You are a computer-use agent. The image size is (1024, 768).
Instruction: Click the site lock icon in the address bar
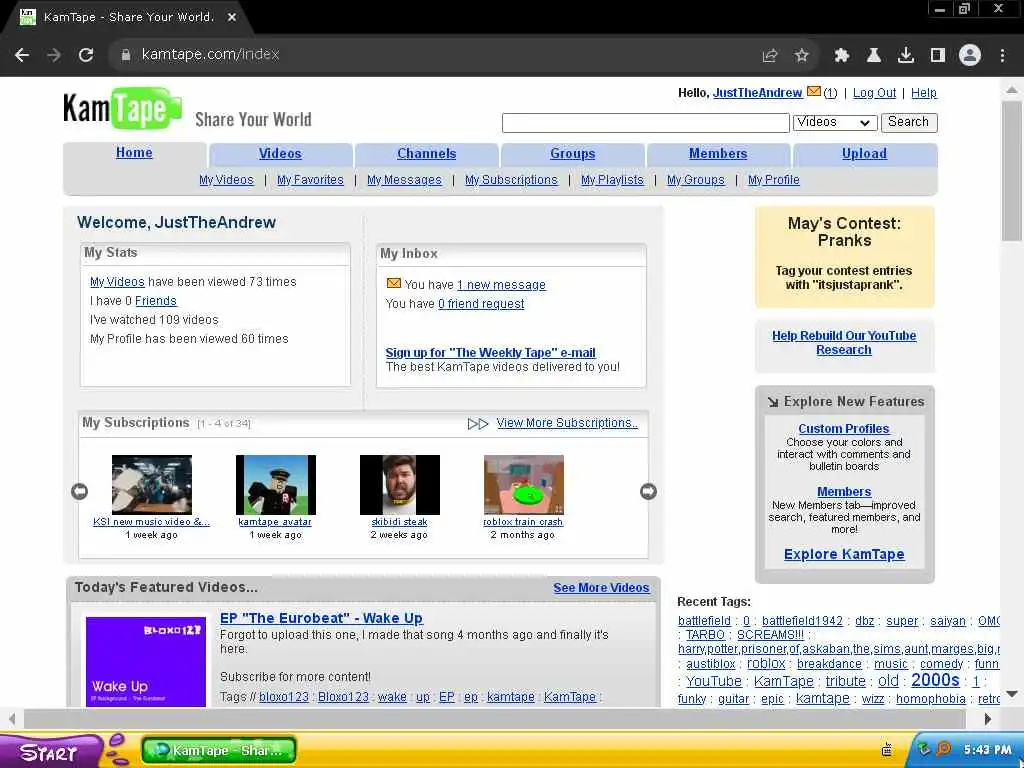[x=126, y=56]
